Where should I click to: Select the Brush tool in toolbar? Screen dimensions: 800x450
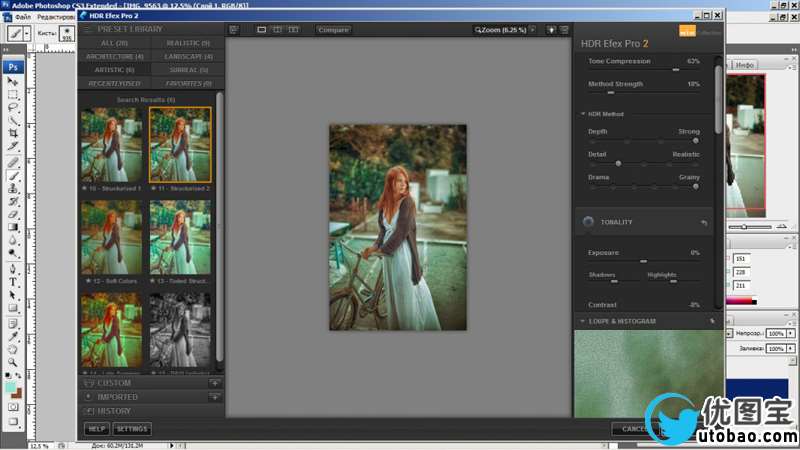pyautogui.click(x=13, y=176)
